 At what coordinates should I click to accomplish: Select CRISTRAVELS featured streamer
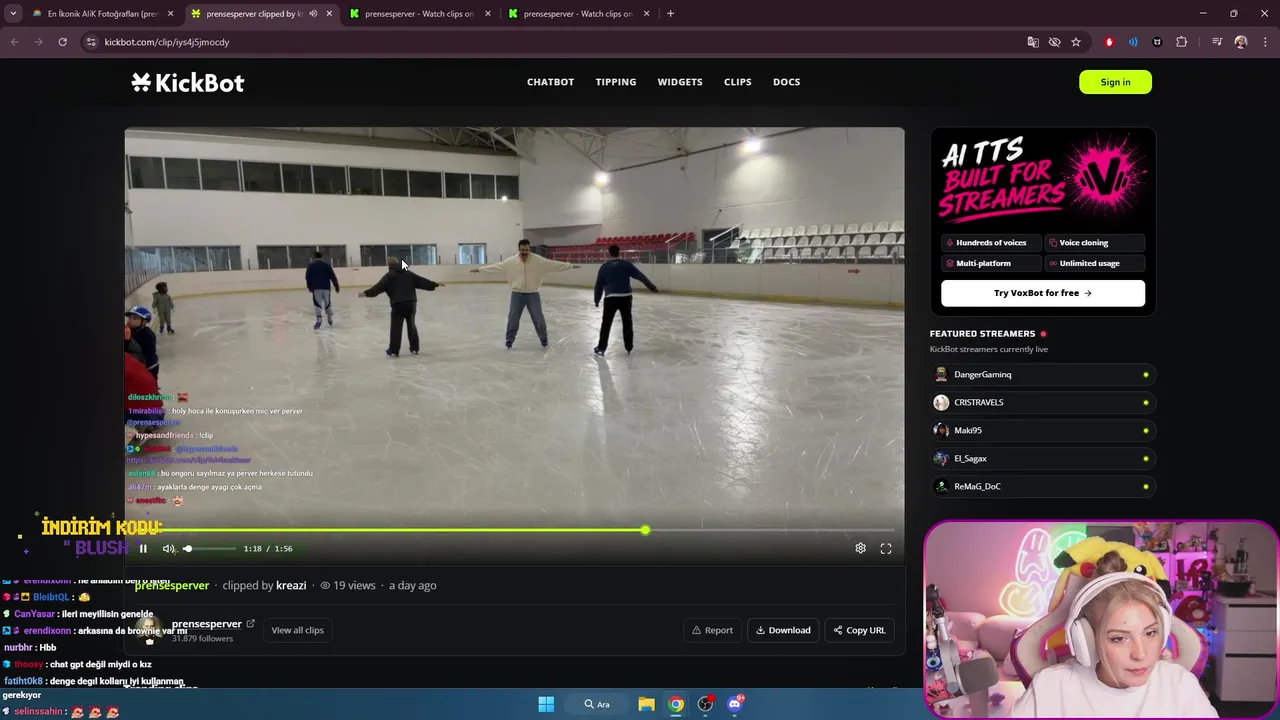pos(1043,402)
